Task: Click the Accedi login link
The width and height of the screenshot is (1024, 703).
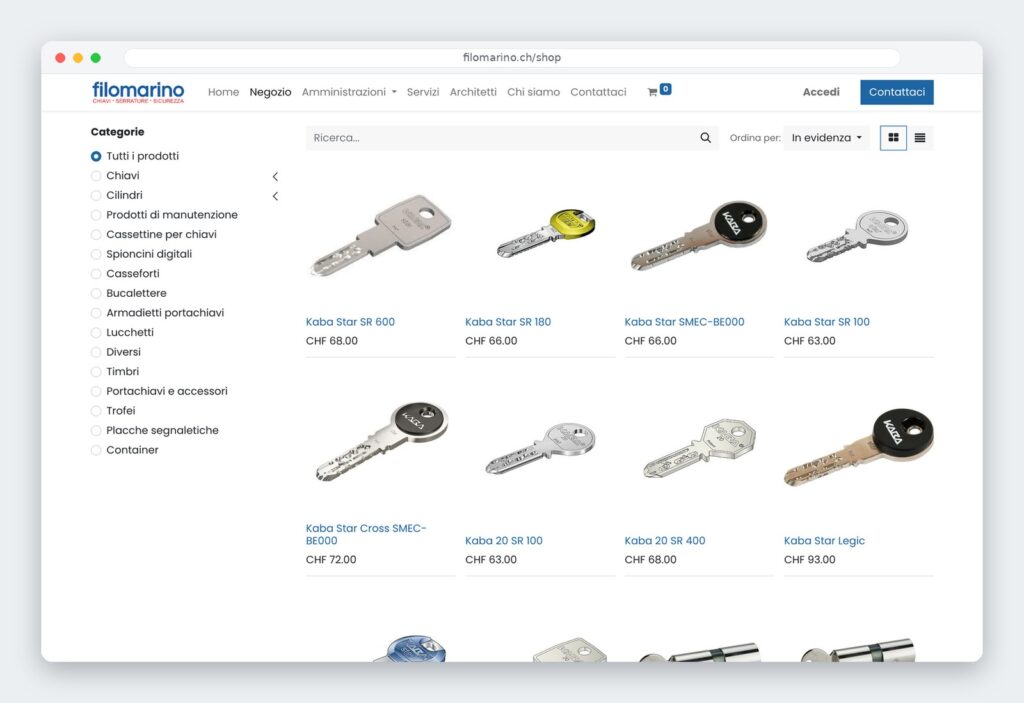Action: [821, 92]
